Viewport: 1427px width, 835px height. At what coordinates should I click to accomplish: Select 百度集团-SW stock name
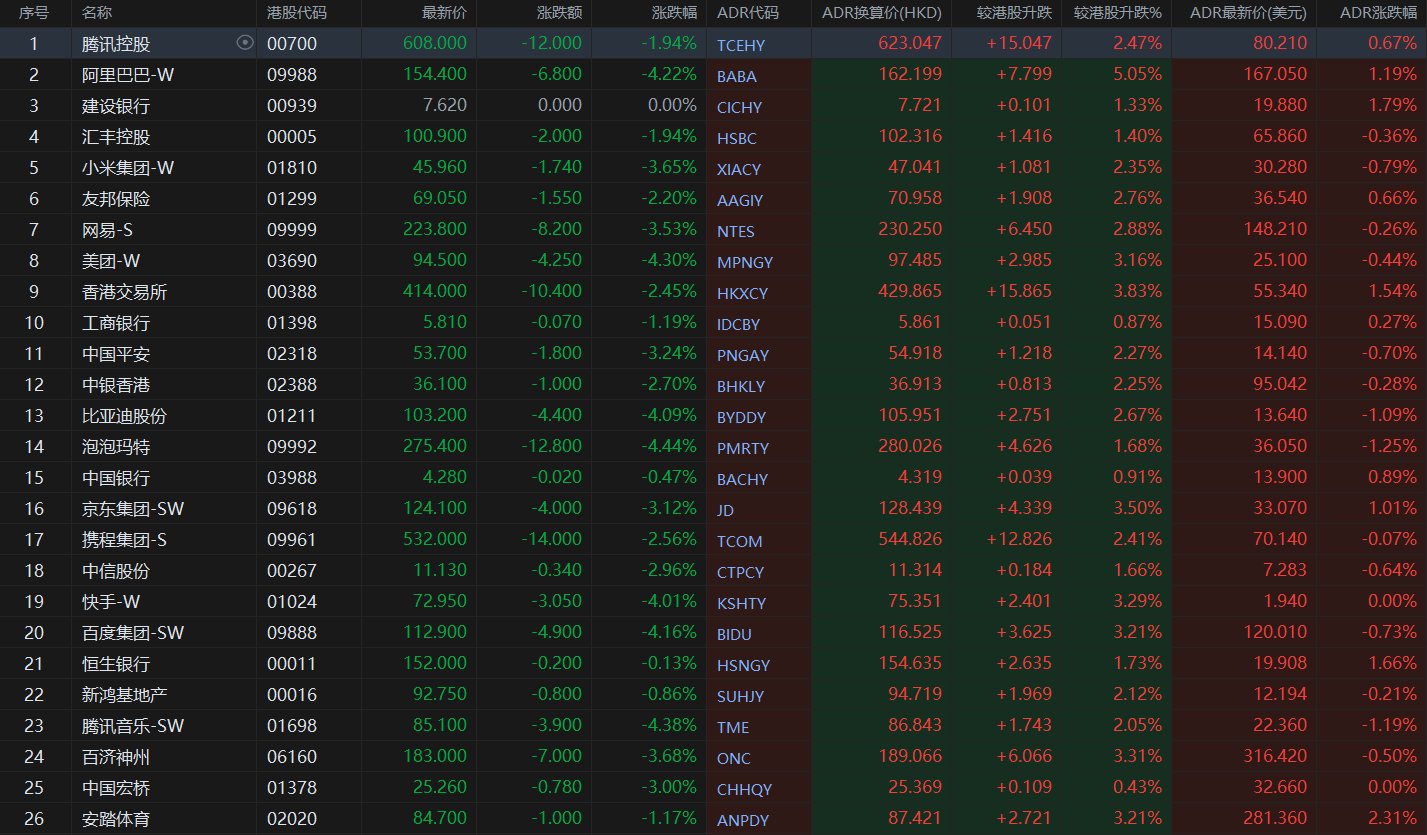(133, 633)
